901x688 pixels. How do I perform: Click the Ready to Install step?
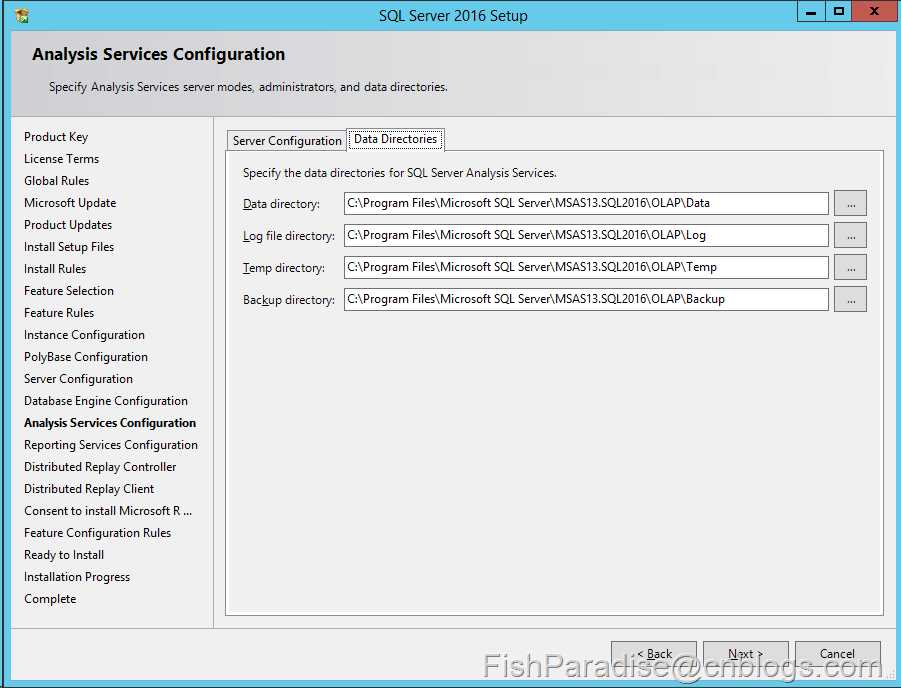tap(64, 555)
